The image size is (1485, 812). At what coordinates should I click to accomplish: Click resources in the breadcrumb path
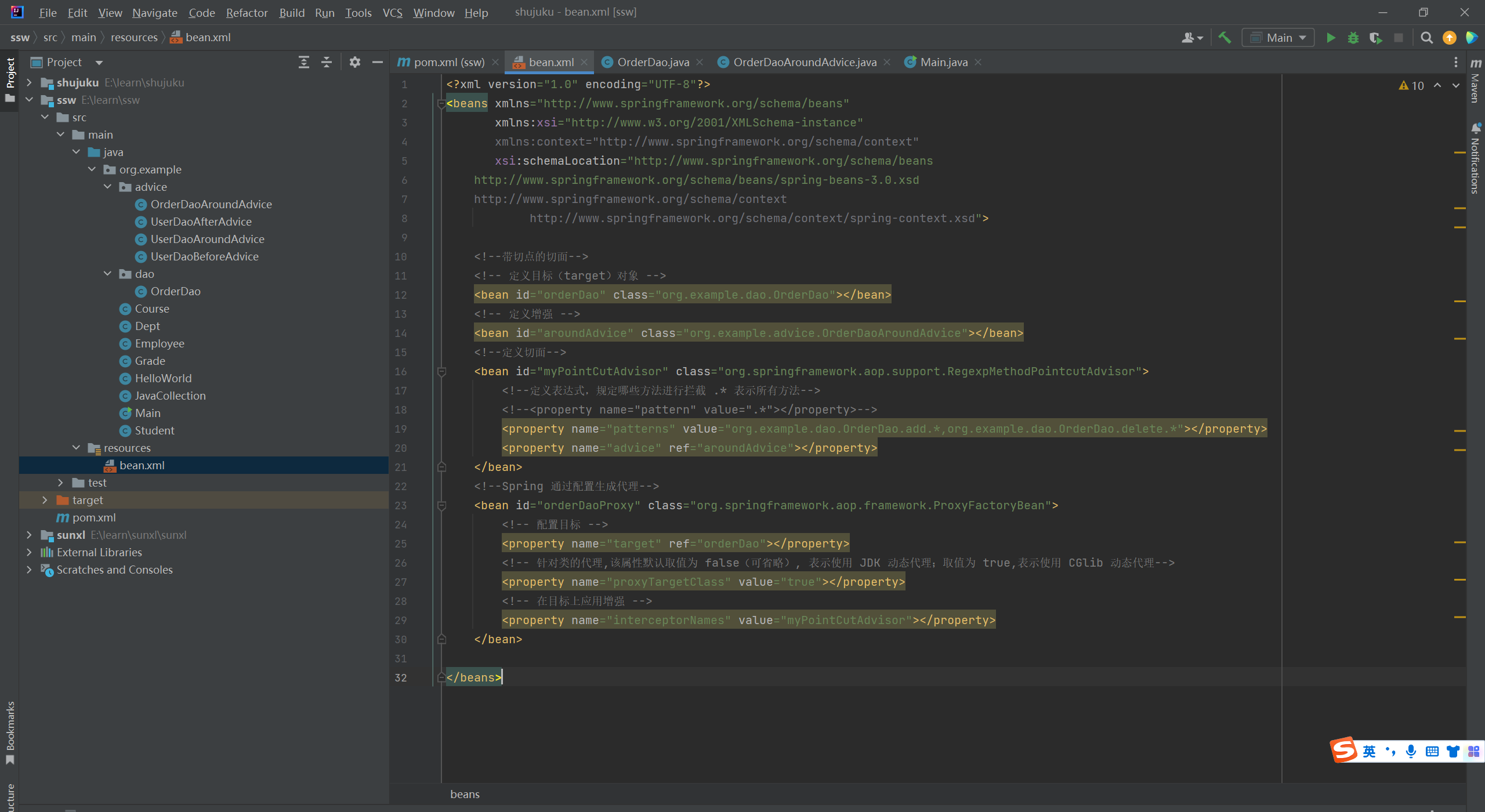pyautogui.click(x=134, y=38)
